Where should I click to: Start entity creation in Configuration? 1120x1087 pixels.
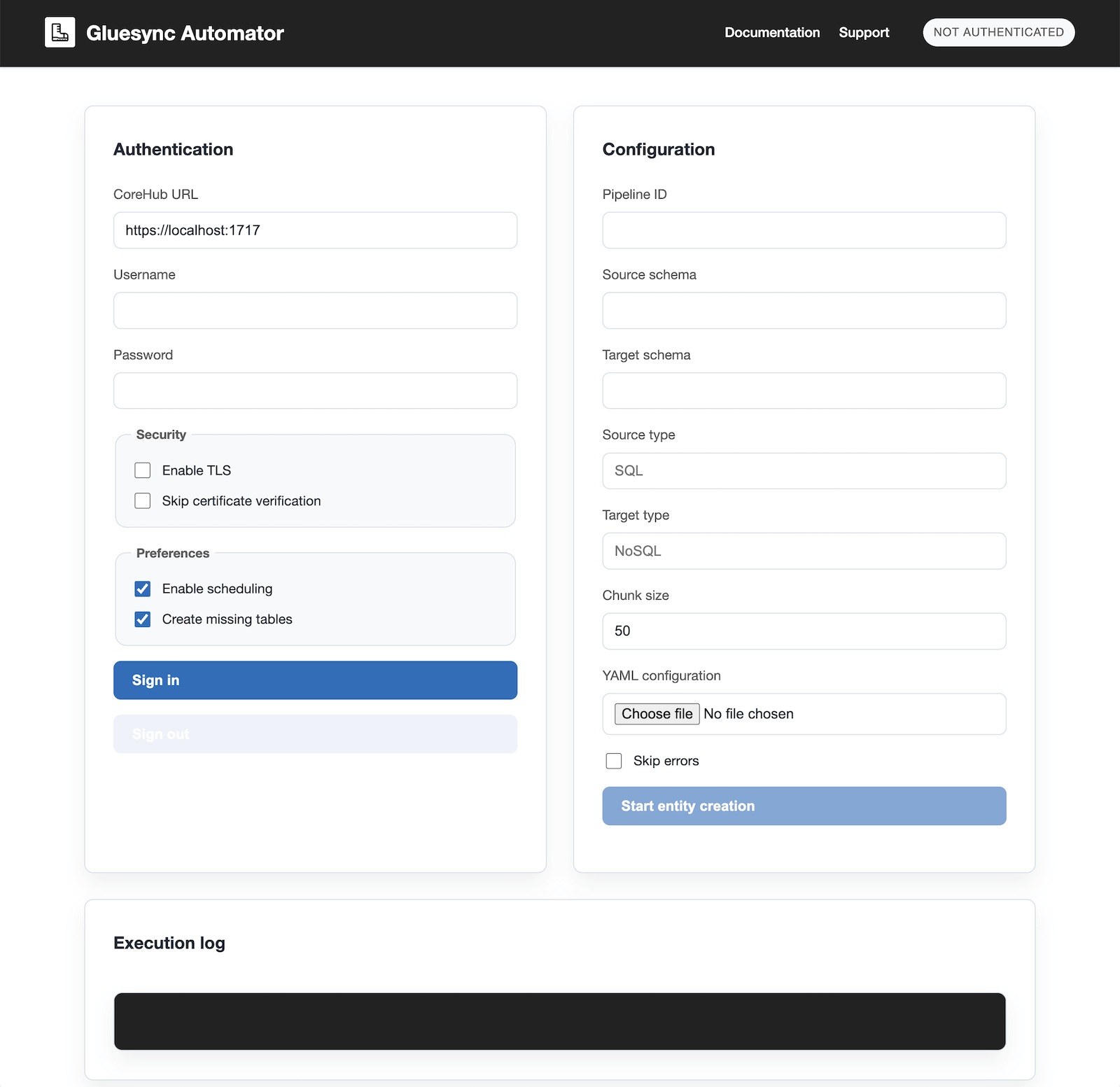tap(804, 806)
